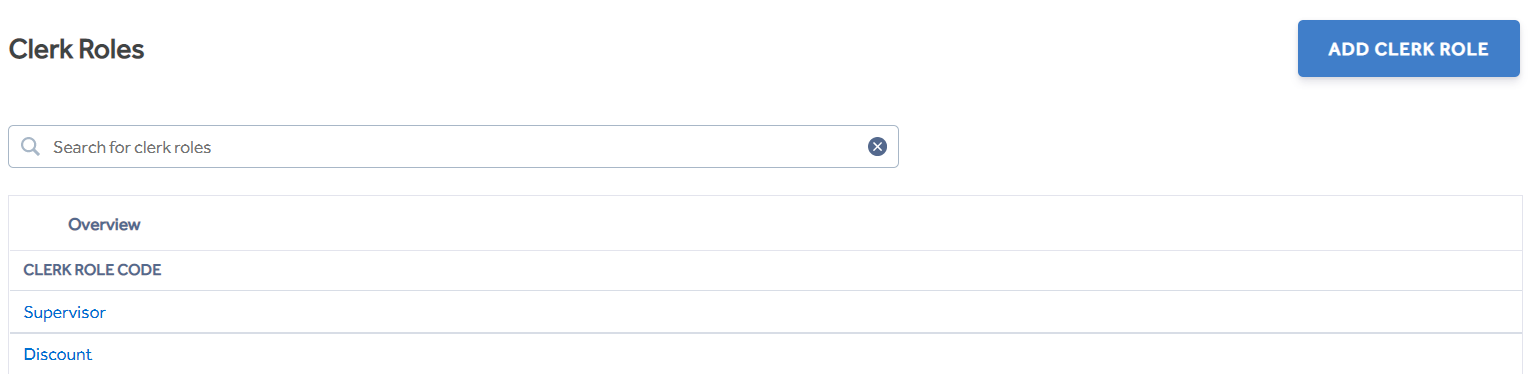Select the Supervisor table row
This screenshot has height=374, width=1534.
765,312
